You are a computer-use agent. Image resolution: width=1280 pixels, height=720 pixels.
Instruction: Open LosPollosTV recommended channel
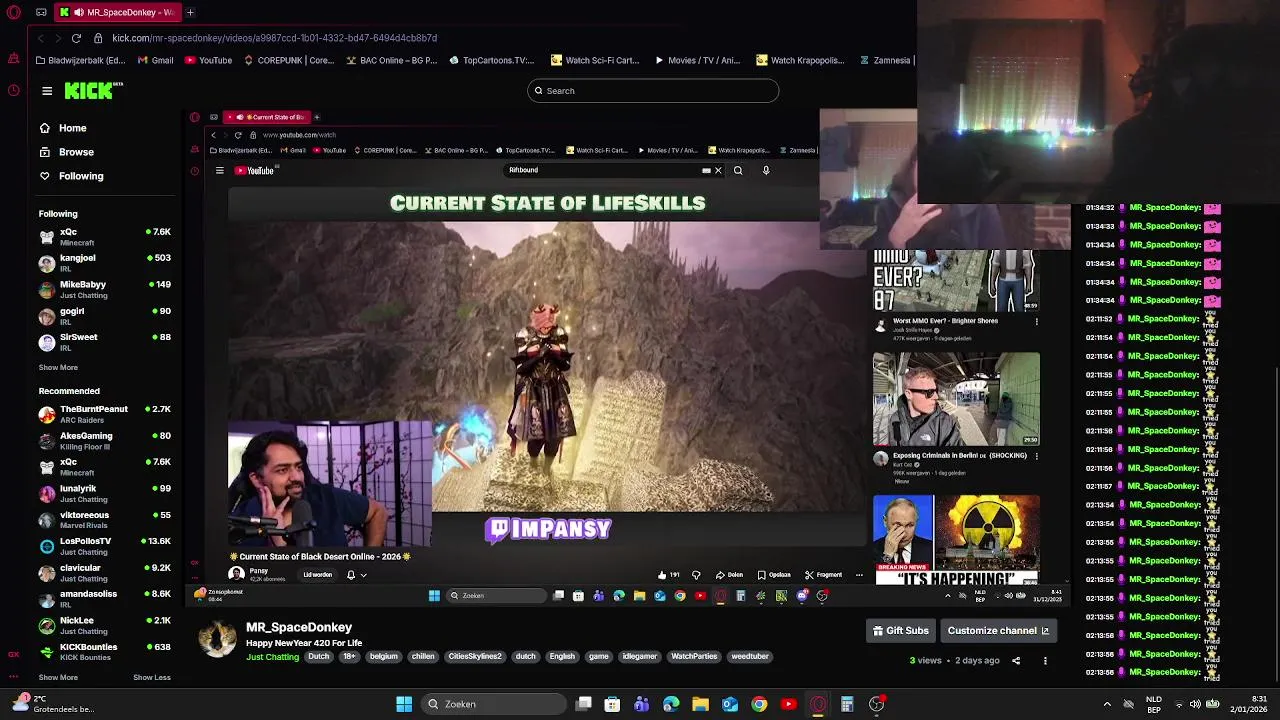pos(105,546)
